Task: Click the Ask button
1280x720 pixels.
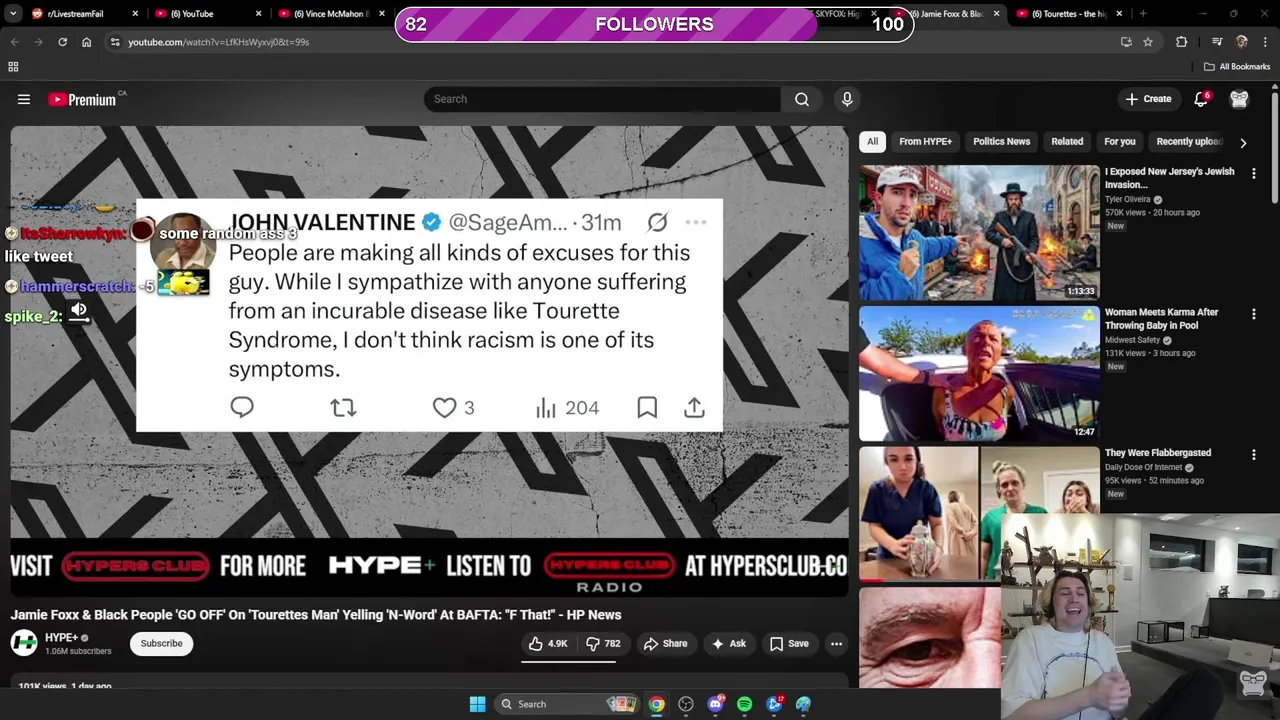Action: pyautogui.click(x=728, y=644)
